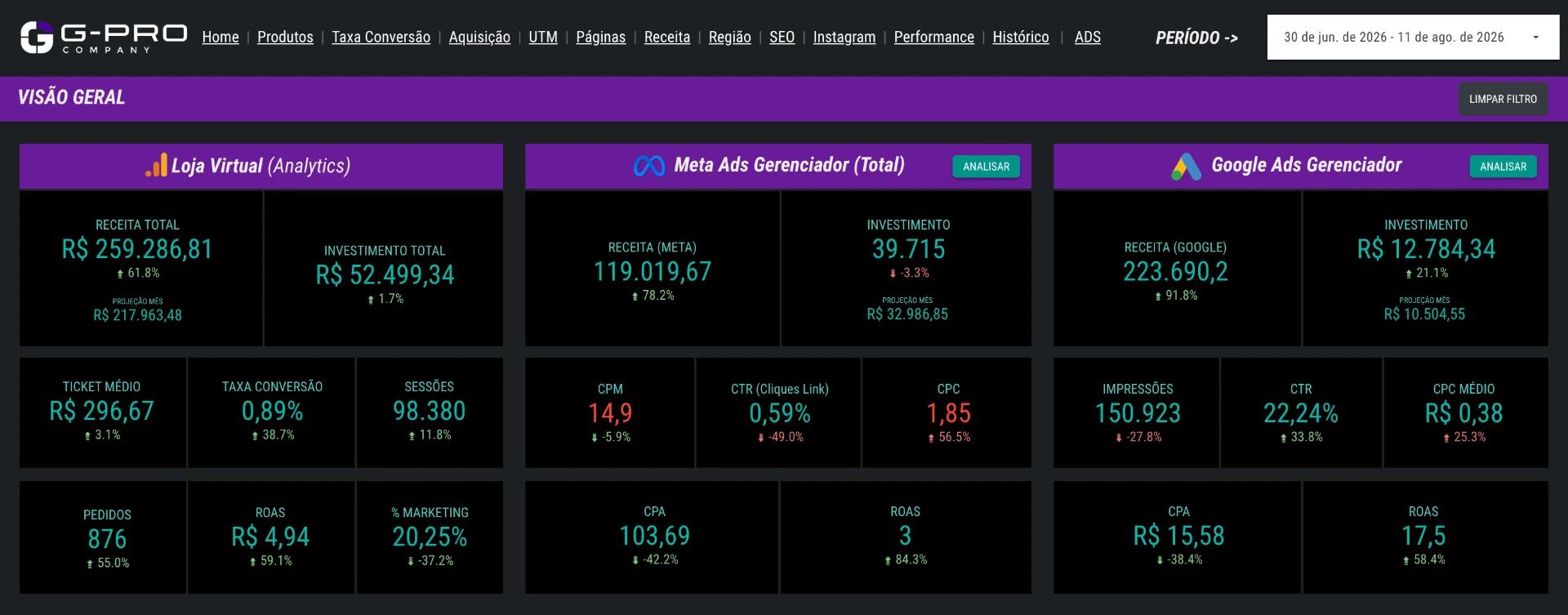This screenshot has width=1568, height=615.
Task: Click the Pedidos value 876
Action: click(107, 539)
